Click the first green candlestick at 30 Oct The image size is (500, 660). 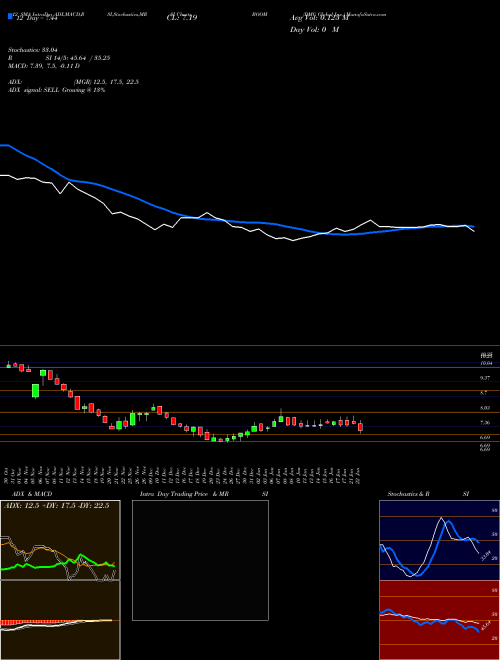8,365
